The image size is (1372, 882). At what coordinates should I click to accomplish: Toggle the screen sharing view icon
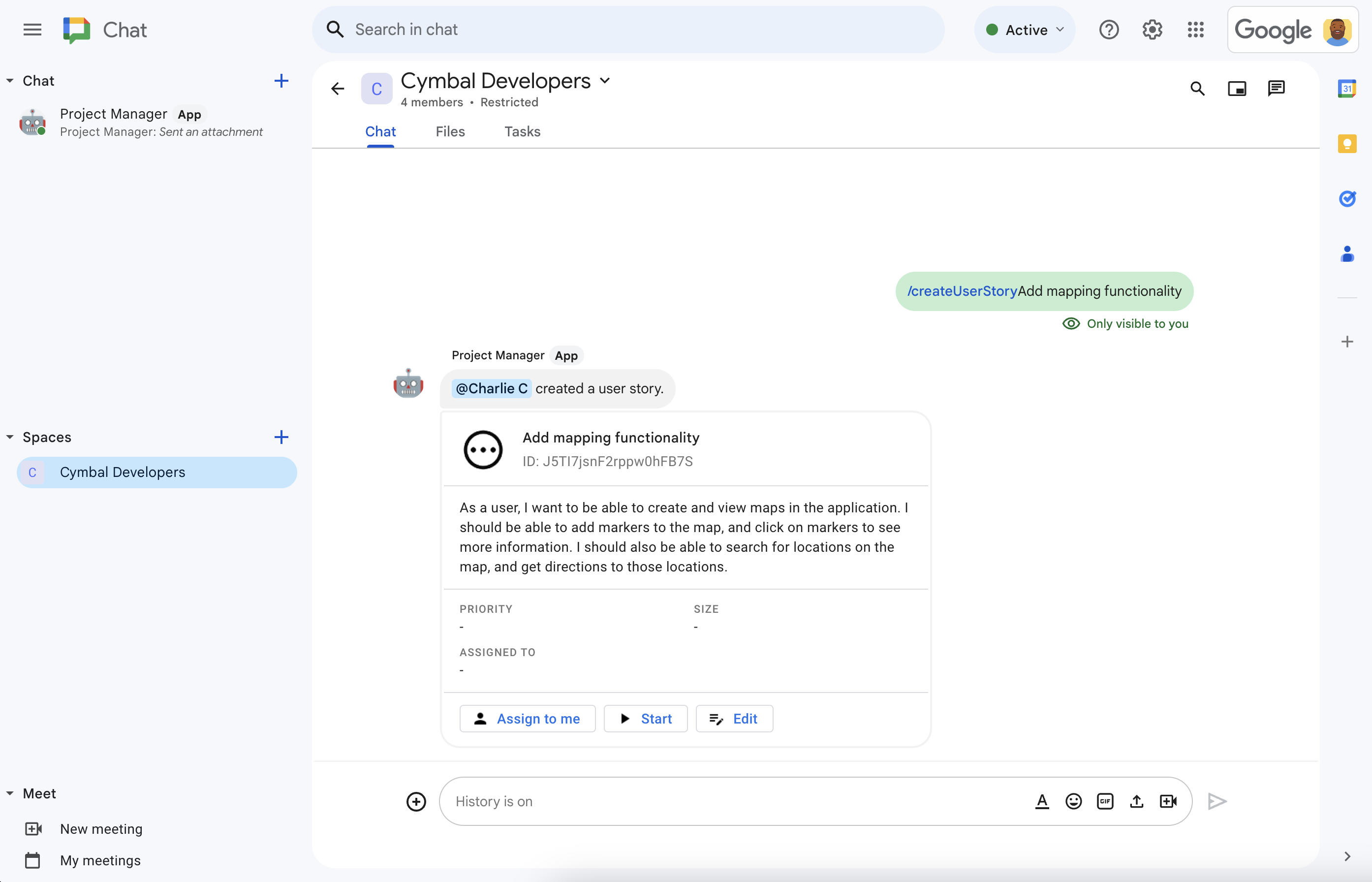(x=1237, y=88)
